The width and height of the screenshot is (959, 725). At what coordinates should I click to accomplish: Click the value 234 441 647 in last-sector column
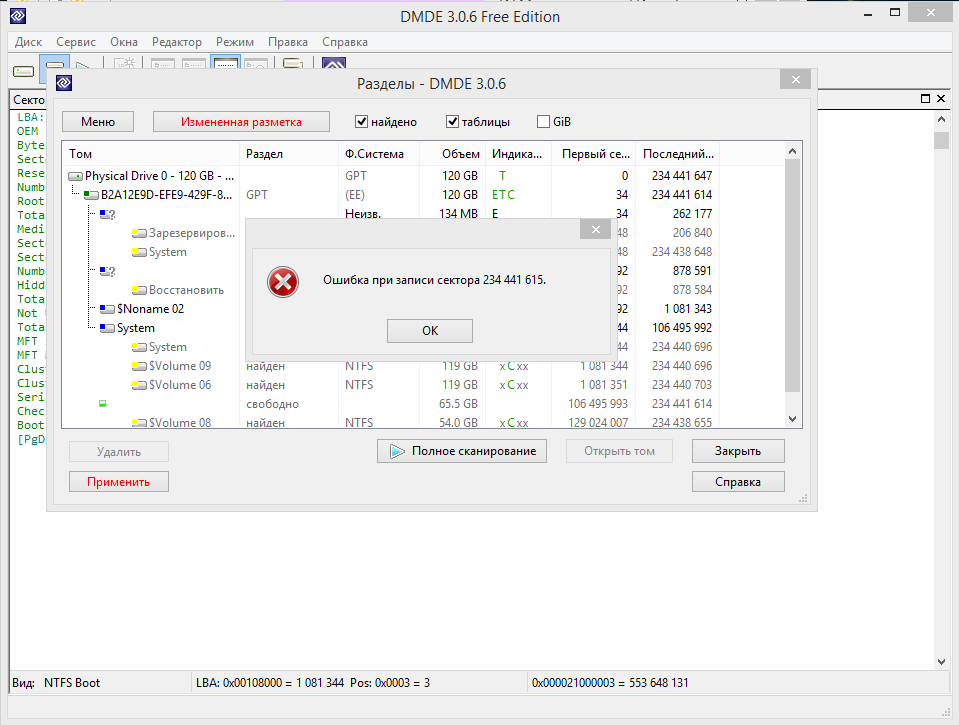point(682,176)
